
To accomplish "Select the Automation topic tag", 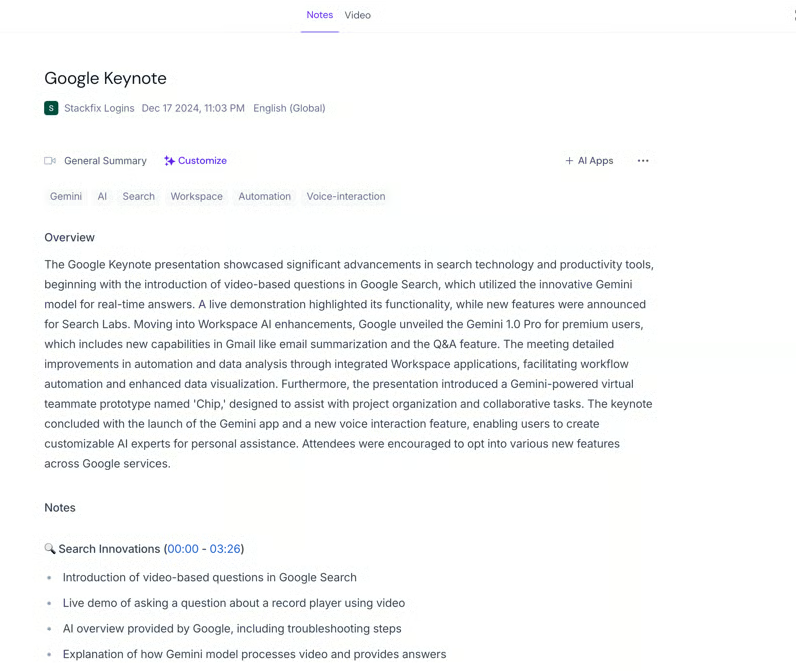I will point(264,197).
